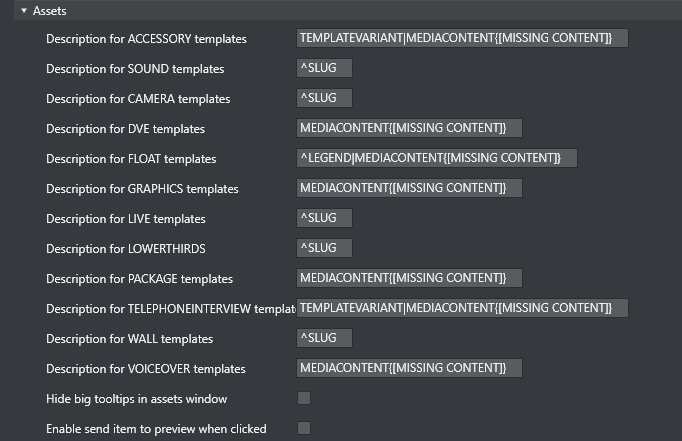Click the Description for ACCESSORY templates label
Image resolution: width=682 pixels, height=441 pixels.
[x=146, y=39]
